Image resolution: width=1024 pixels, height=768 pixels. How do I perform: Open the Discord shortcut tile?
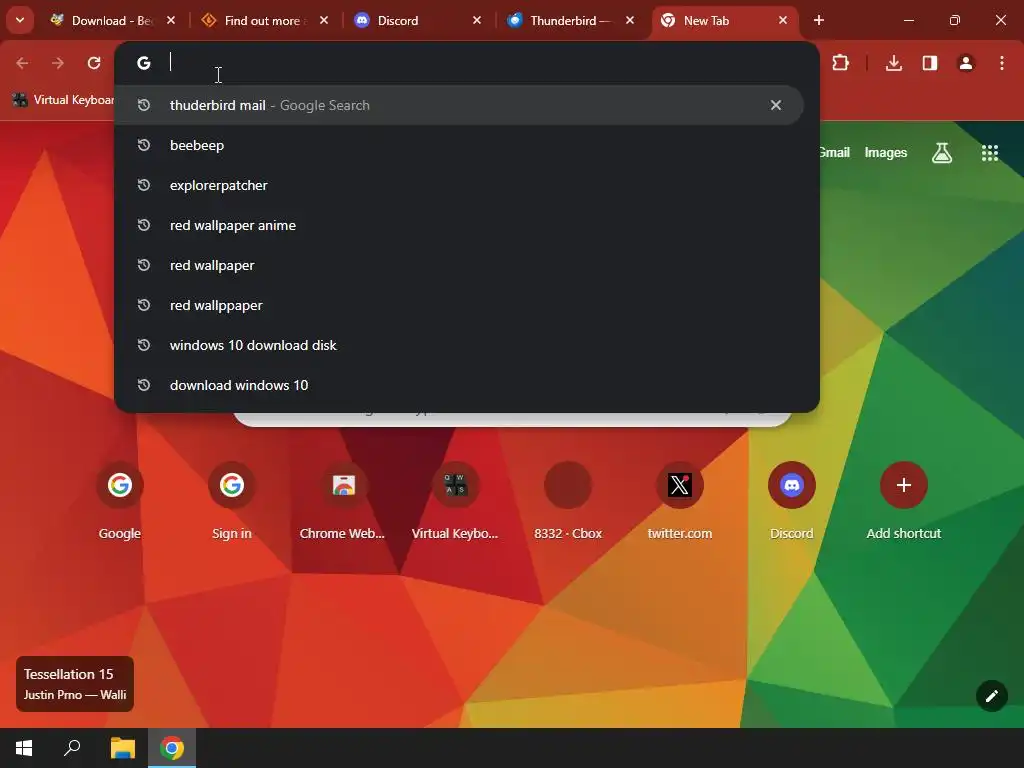click(792, 502)
